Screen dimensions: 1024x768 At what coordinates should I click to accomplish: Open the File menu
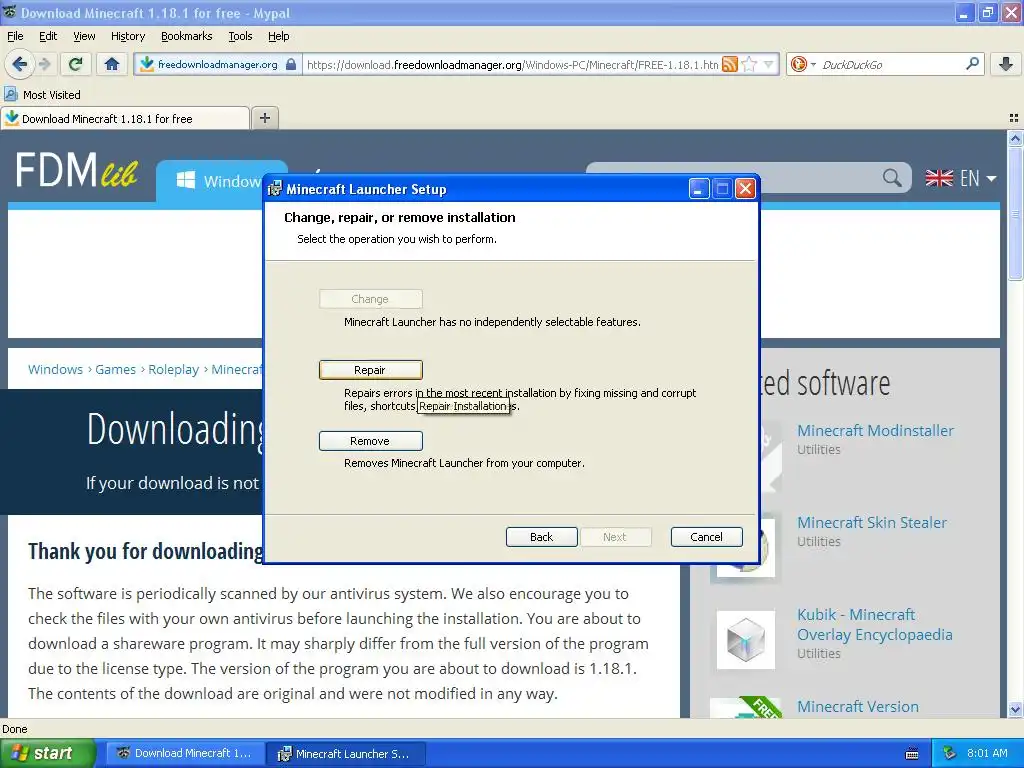click(x=15, y=36)
